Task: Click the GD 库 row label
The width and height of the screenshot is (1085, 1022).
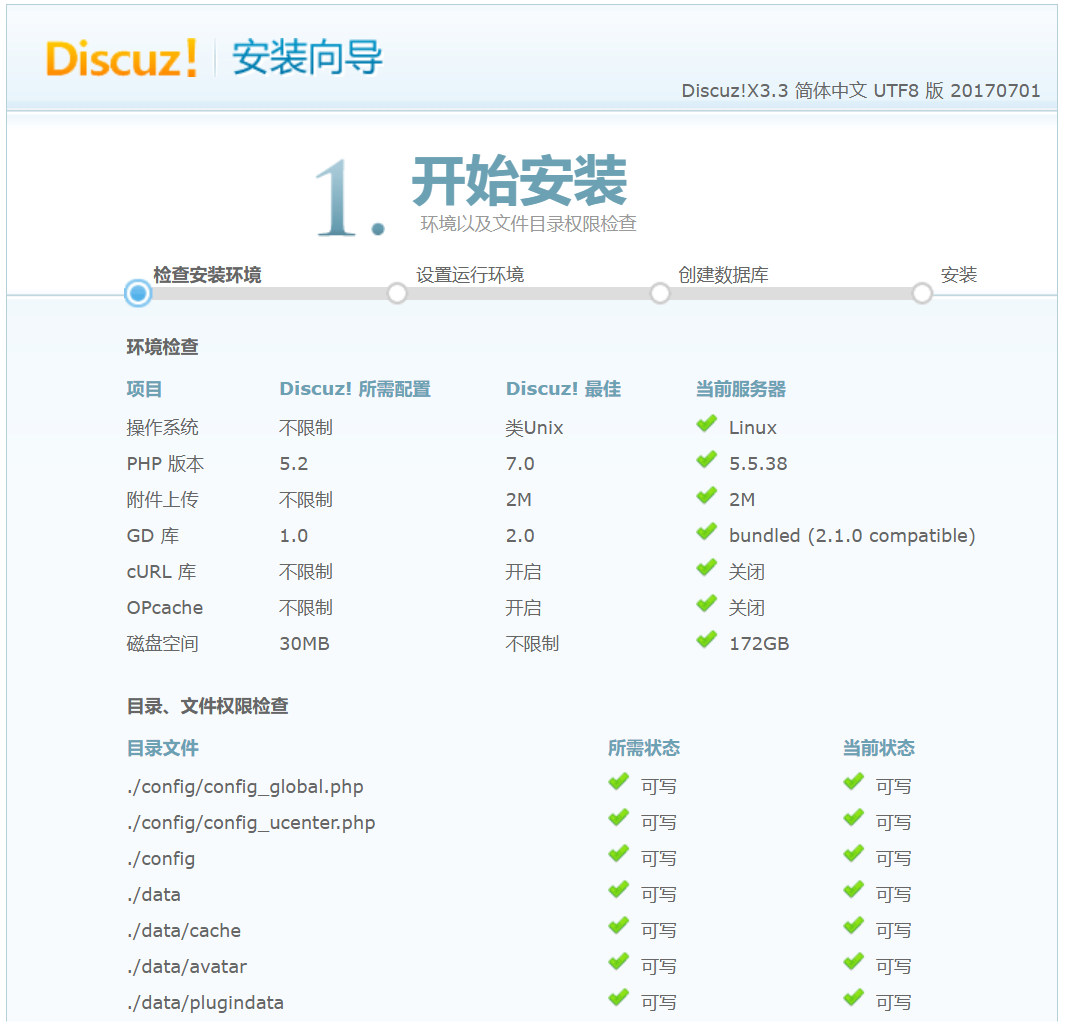Action: click(153, 536)
